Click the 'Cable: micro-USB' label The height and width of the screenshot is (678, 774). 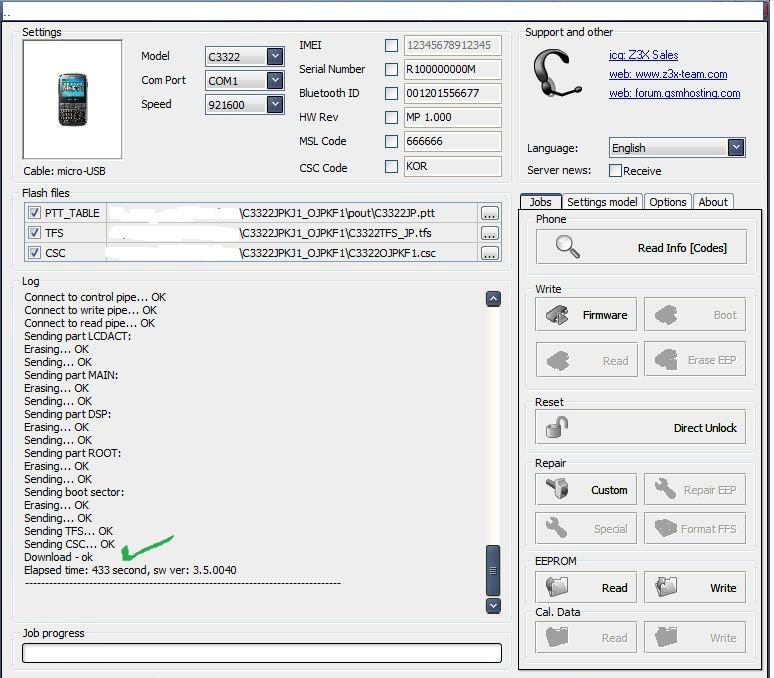64,171
